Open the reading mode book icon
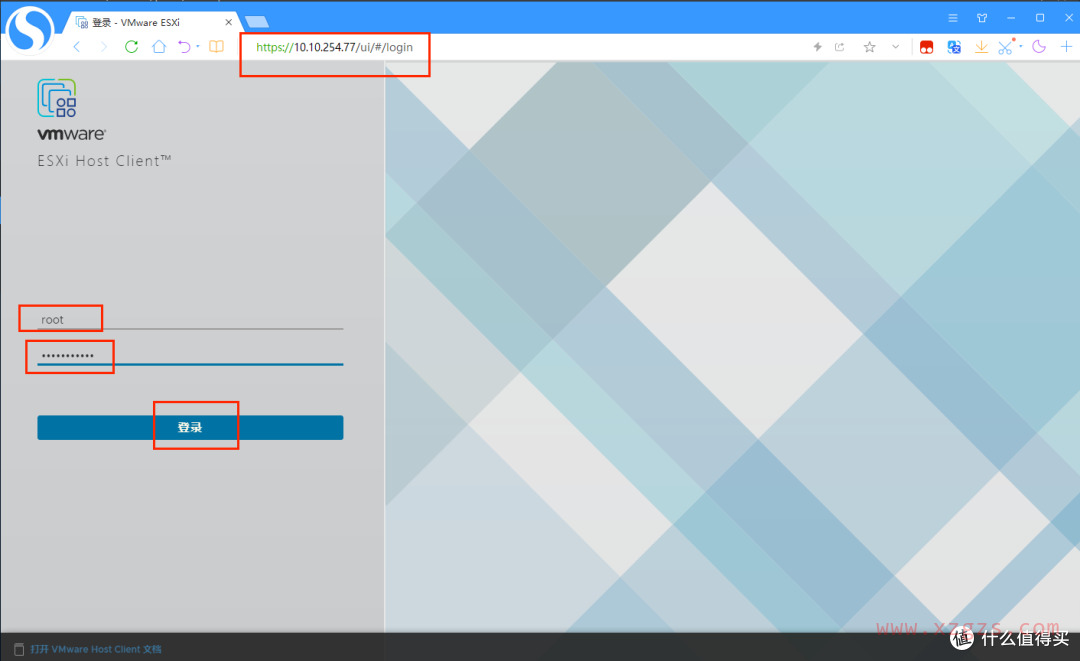This screenshot has width=1080, height=661. (x=216, y=46)
